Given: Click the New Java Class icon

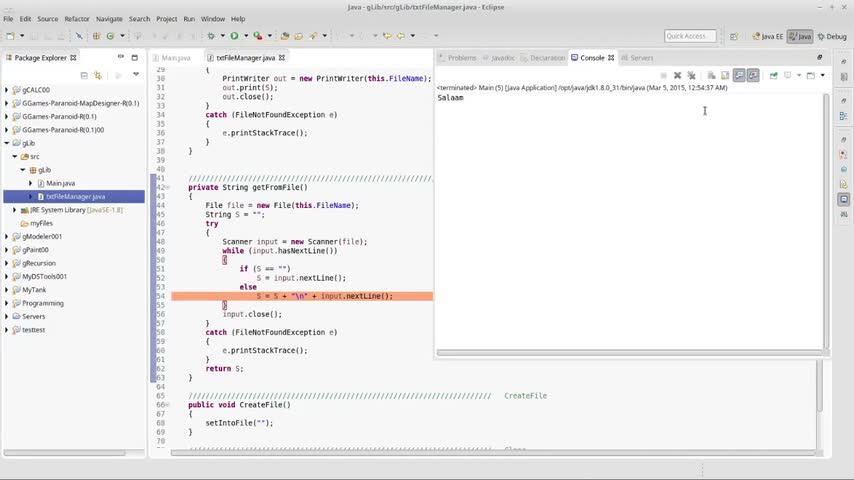Looking at the screenshot, I should tap(111, 36).
